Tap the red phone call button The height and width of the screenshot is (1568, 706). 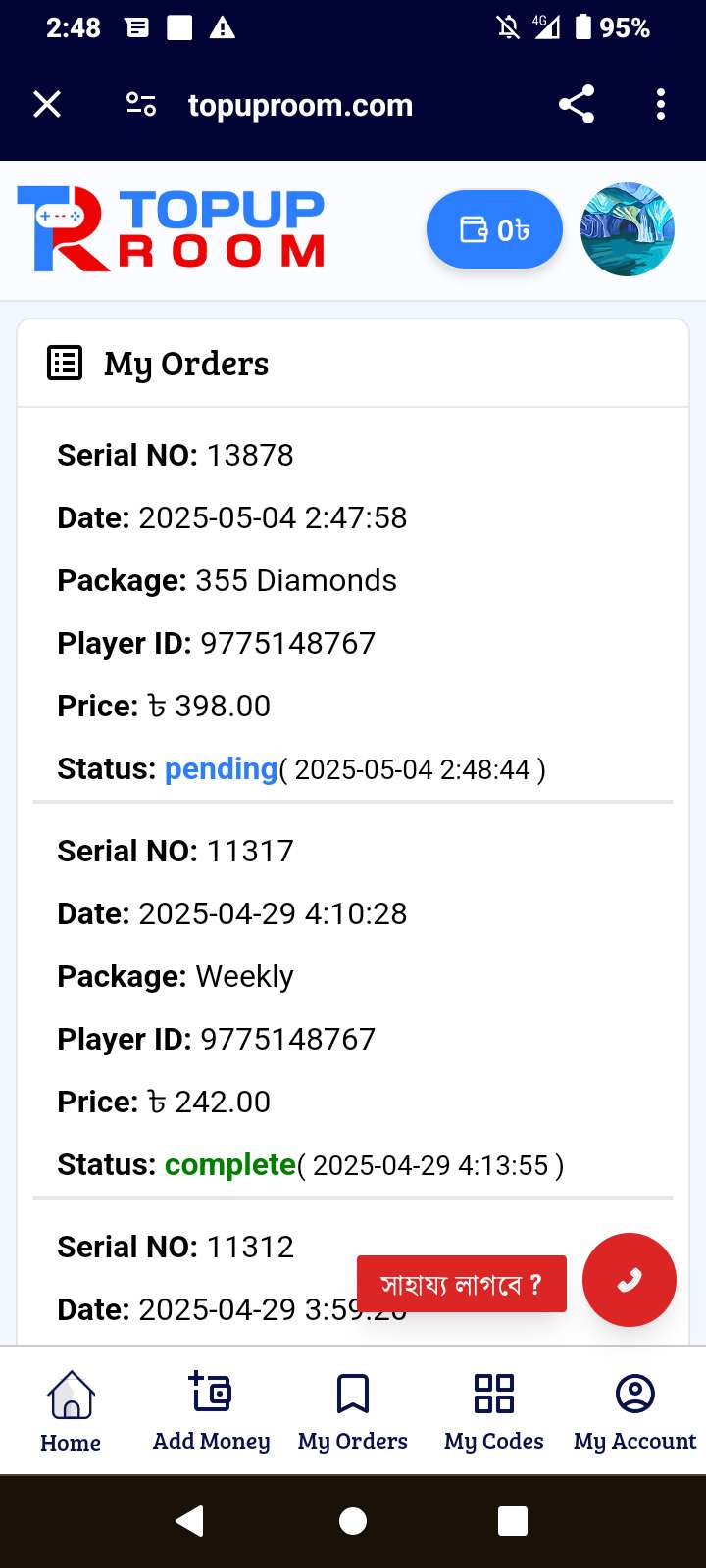630,1280
